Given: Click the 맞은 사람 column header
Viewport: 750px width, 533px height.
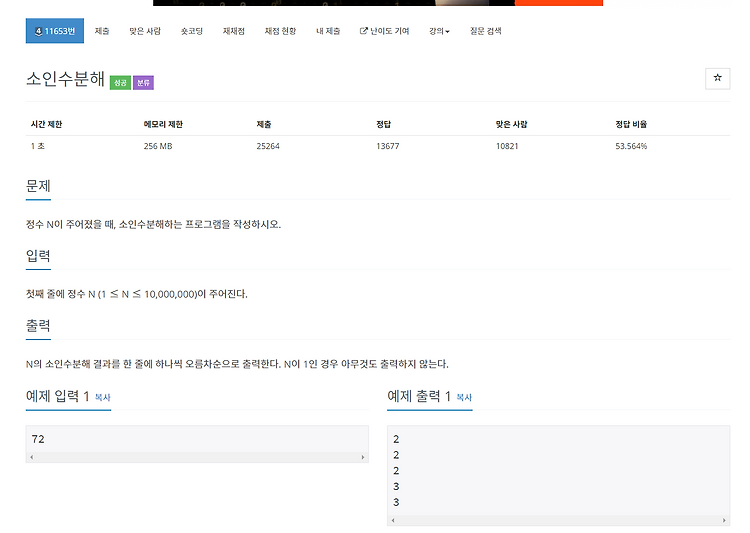Looking at the screenshot, I should pos(511,124).
